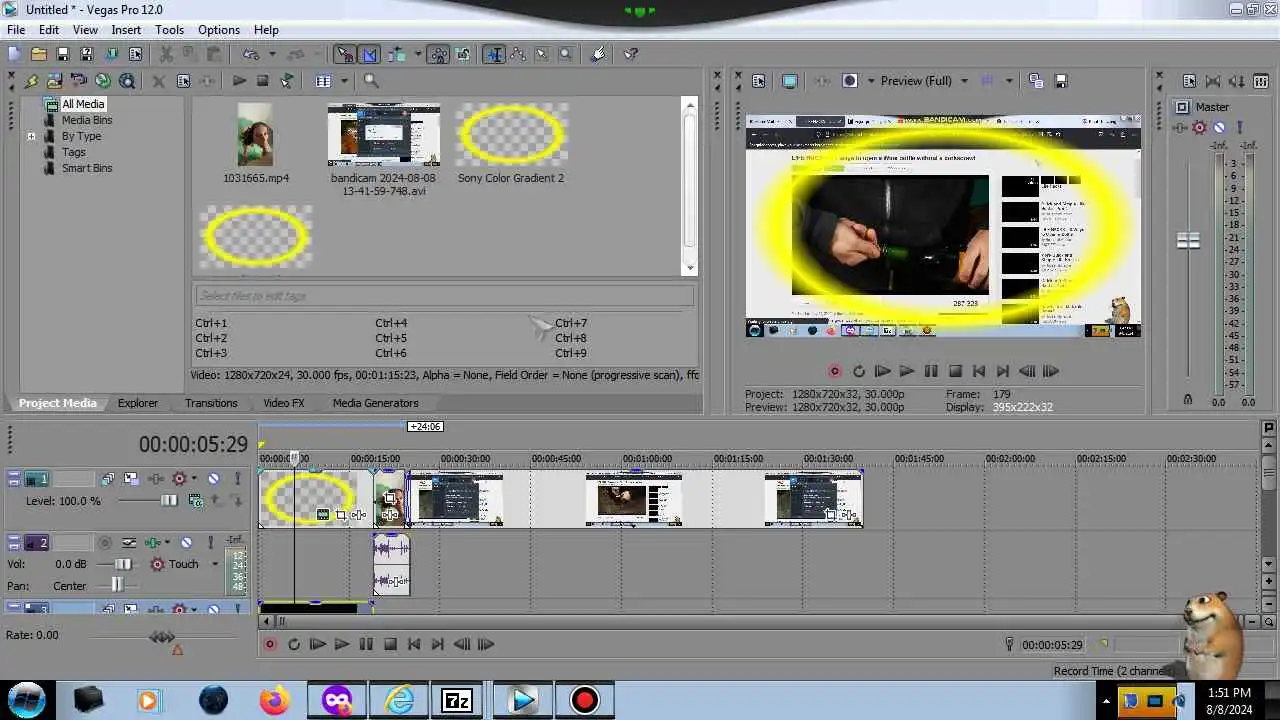Image resolution: width=1280 pixels, height=720 pixels.
Task: Open Auto Ripple mode dropdown arrow
Action: coord(417,54)
